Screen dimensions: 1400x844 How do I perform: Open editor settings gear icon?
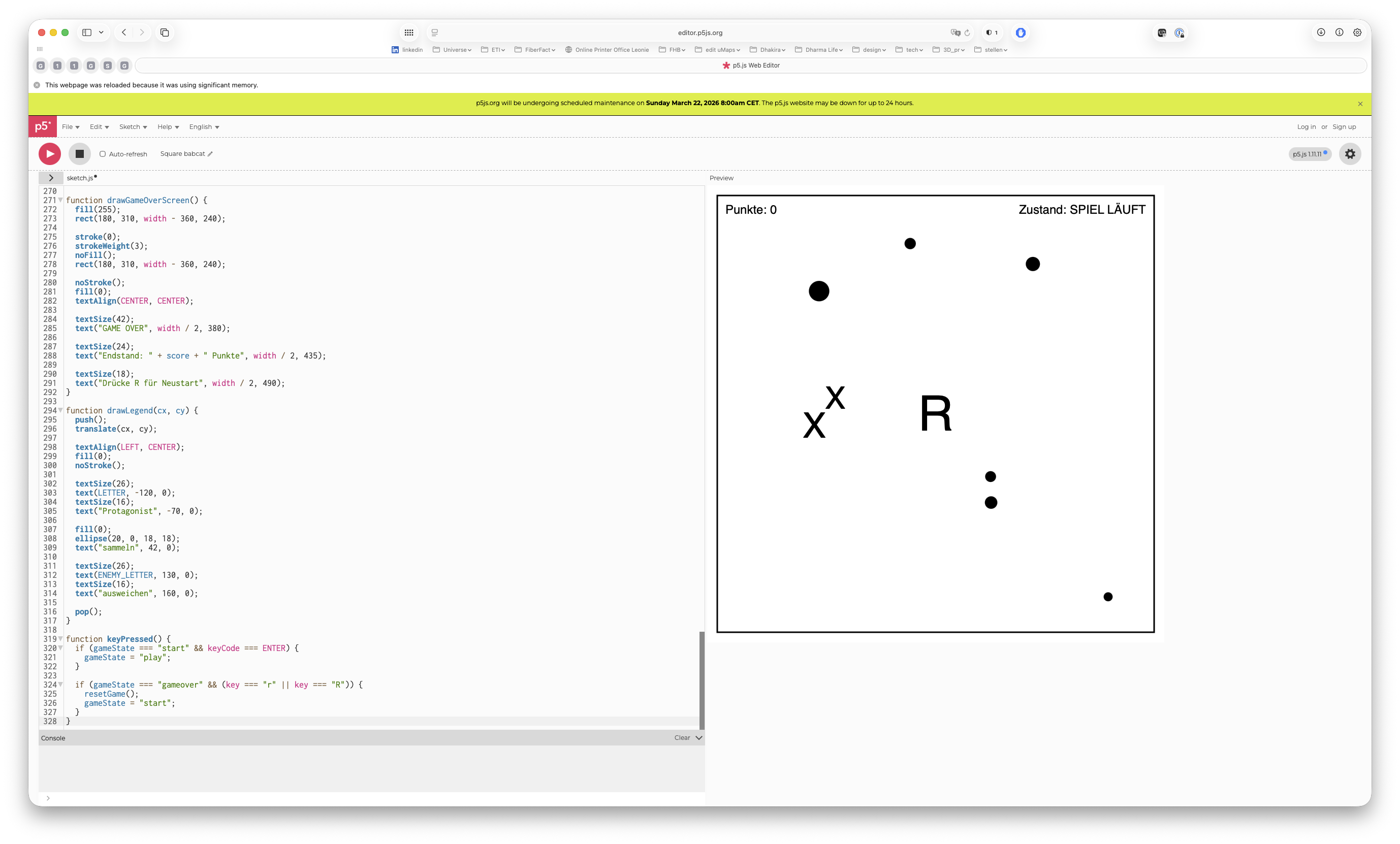click(1350, 154)
